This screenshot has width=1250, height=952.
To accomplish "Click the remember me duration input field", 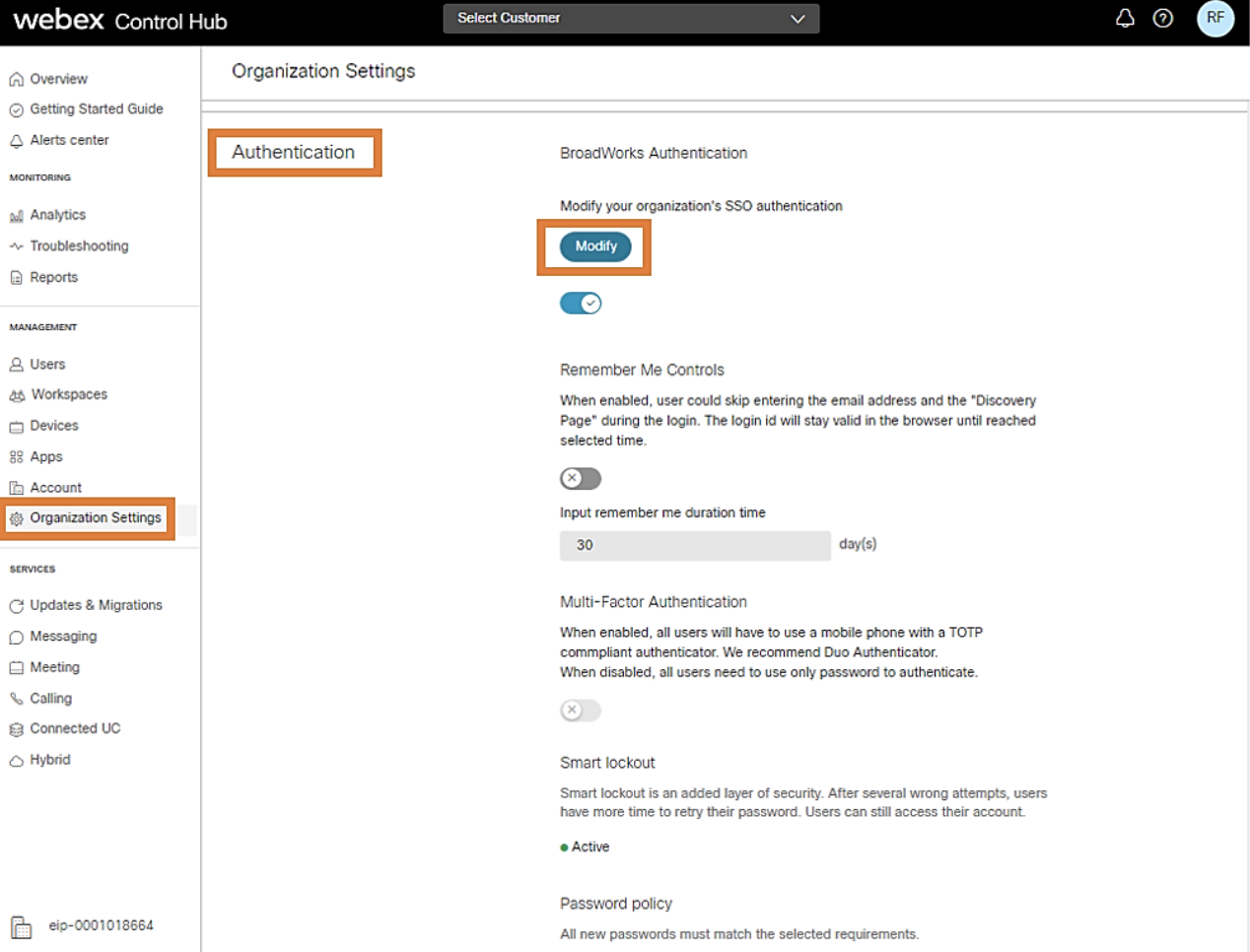I will point(695,545).
